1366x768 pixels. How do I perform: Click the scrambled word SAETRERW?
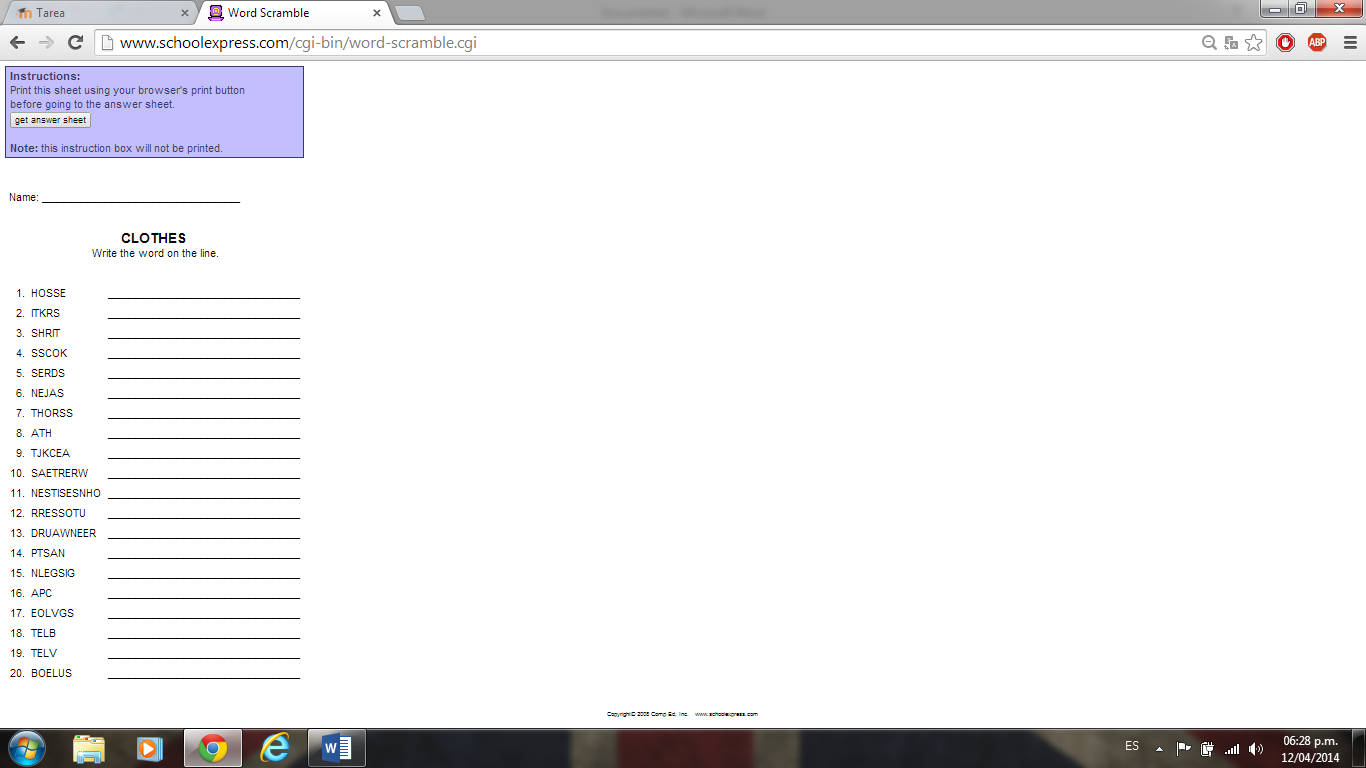tap(59, 473)
